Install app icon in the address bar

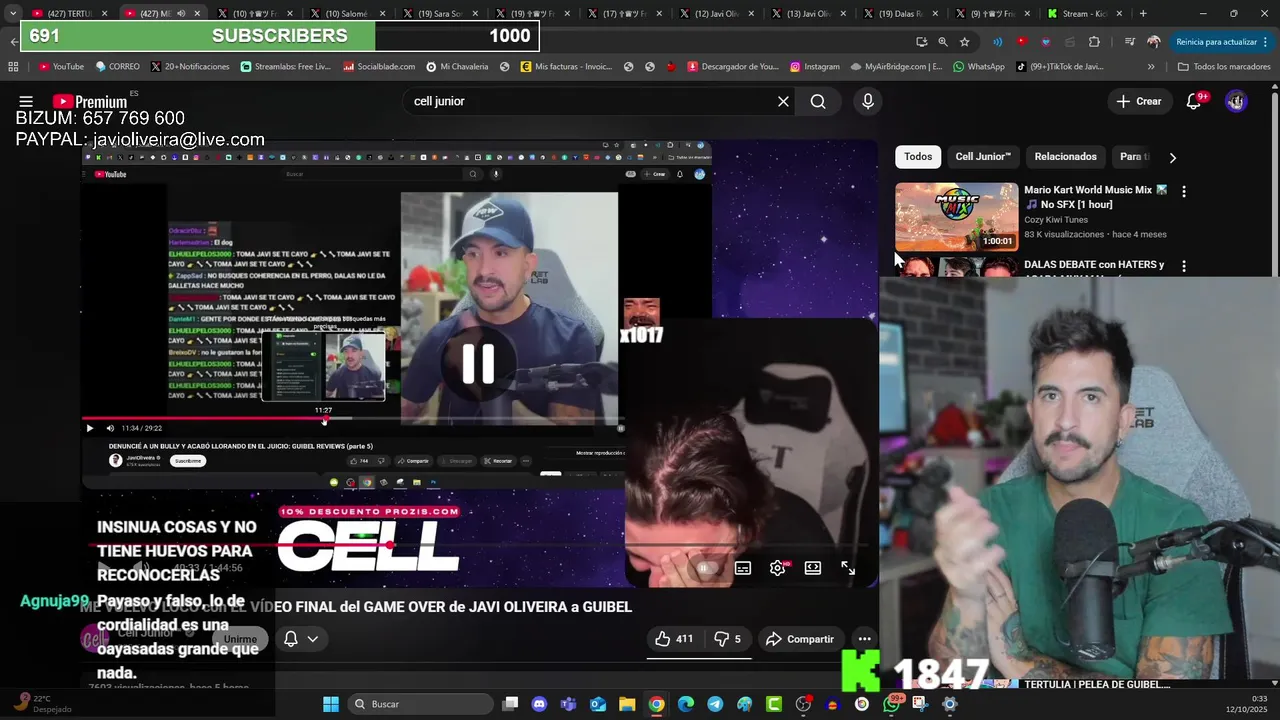921,42
